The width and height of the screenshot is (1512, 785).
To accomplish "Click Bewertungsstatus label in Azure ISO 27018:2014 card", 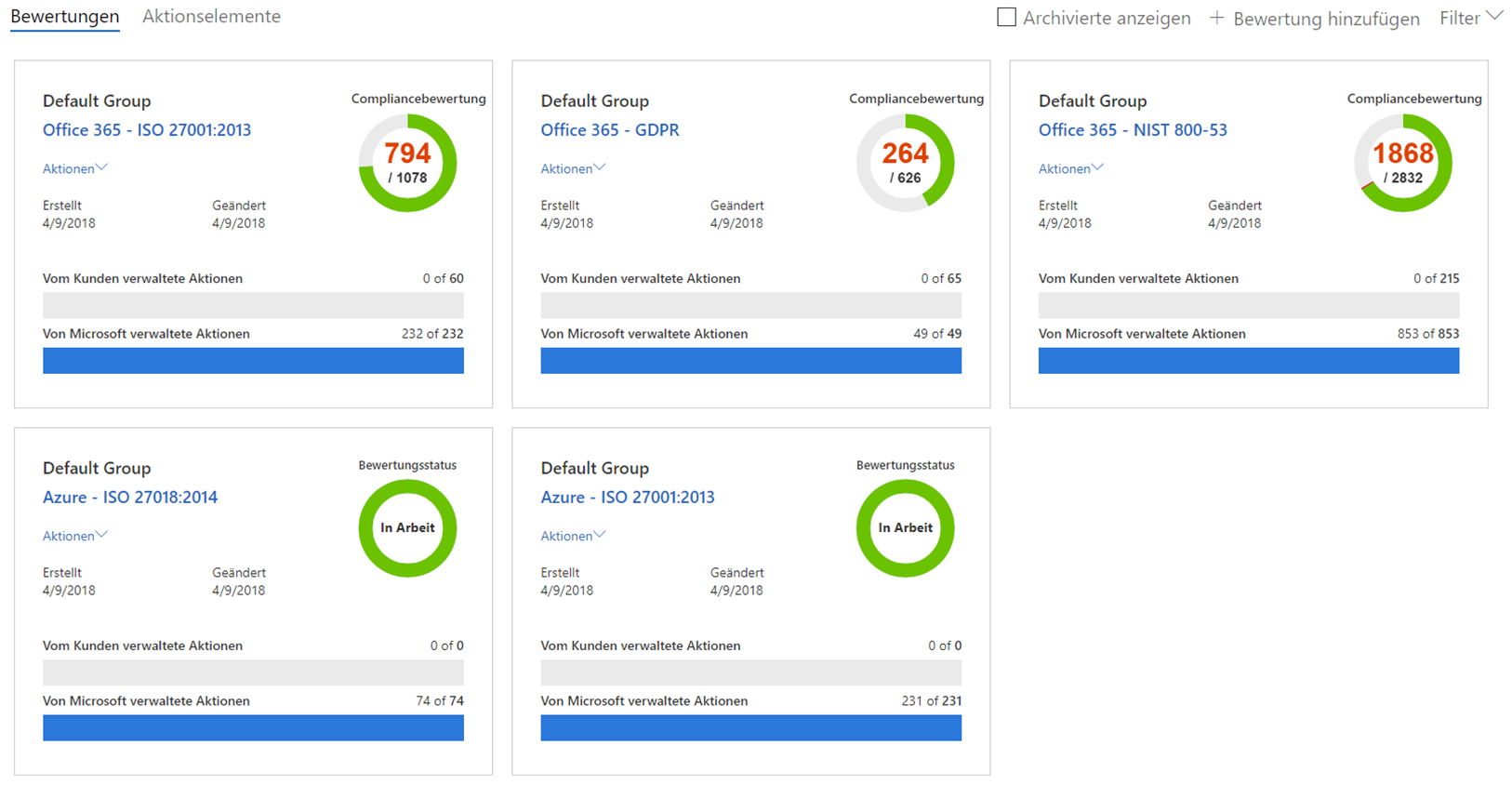I will pyautogui.click(x=407, y=465).
